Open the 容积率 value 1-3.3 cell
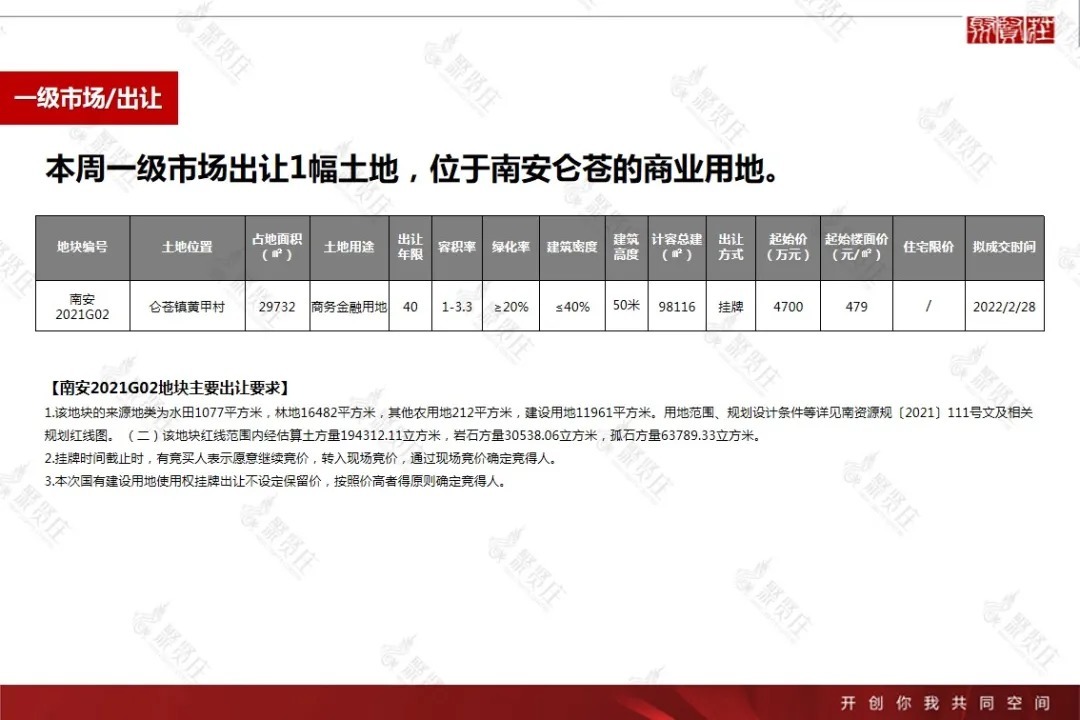The height and width of the screenshot is (720, 1080). point(455,306)
